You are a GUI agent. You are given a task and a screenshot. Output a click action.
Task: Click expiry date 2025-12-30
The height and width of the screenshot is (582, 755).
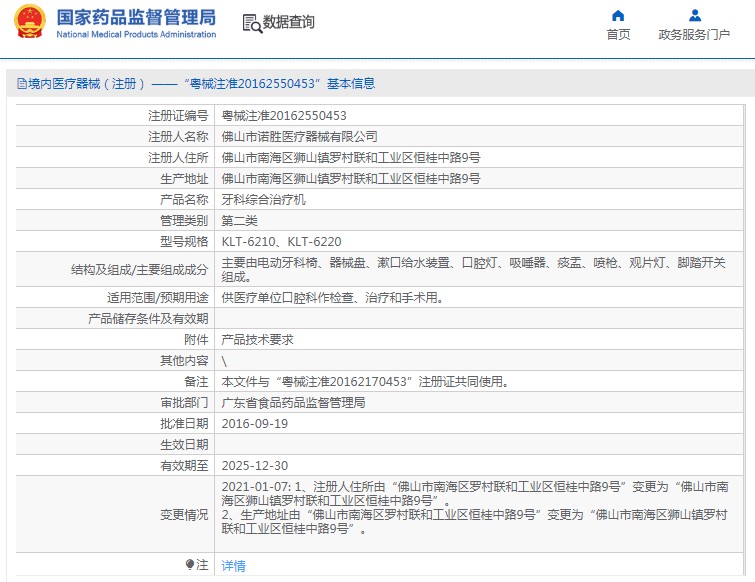tap(254, 466)
